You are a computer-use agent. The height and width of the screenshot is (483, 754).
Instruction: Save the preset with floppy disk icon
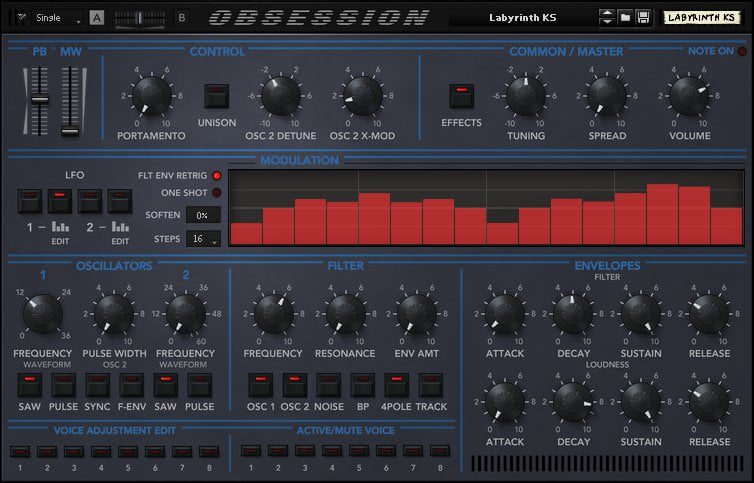coord(643,18)
